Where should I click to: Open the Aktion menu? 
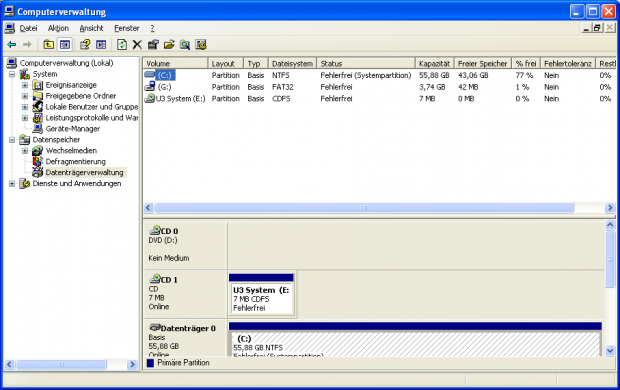tap(58, 28)
